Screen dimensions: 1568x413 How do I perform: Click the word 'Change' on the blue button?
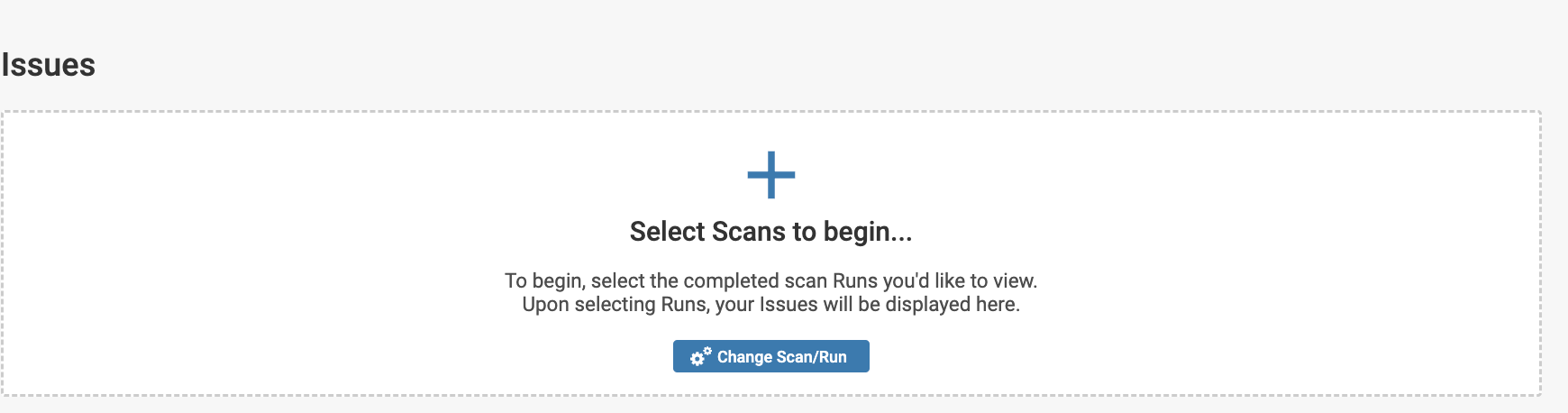745,357
